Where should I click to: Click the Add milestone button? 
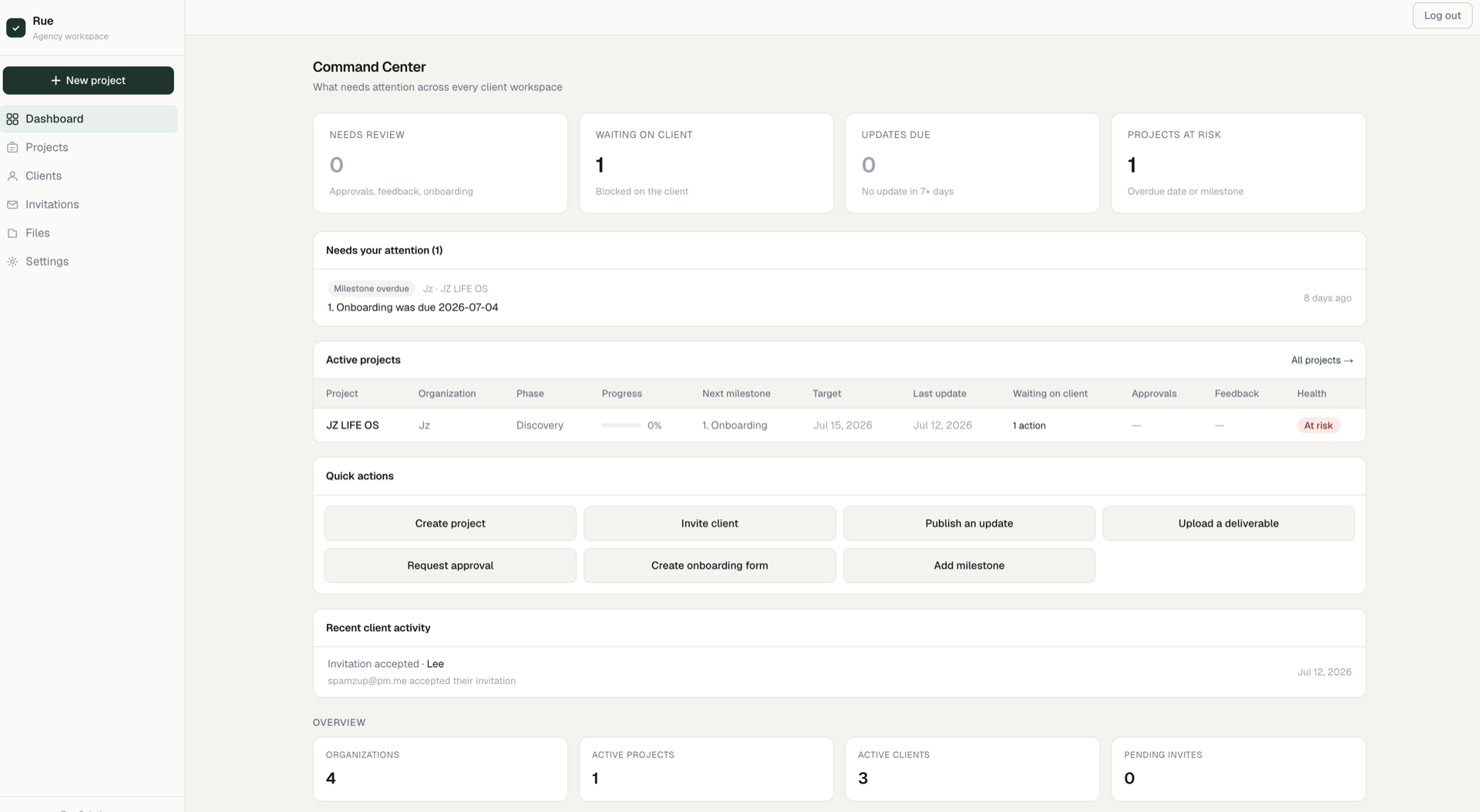click(969, 565)
